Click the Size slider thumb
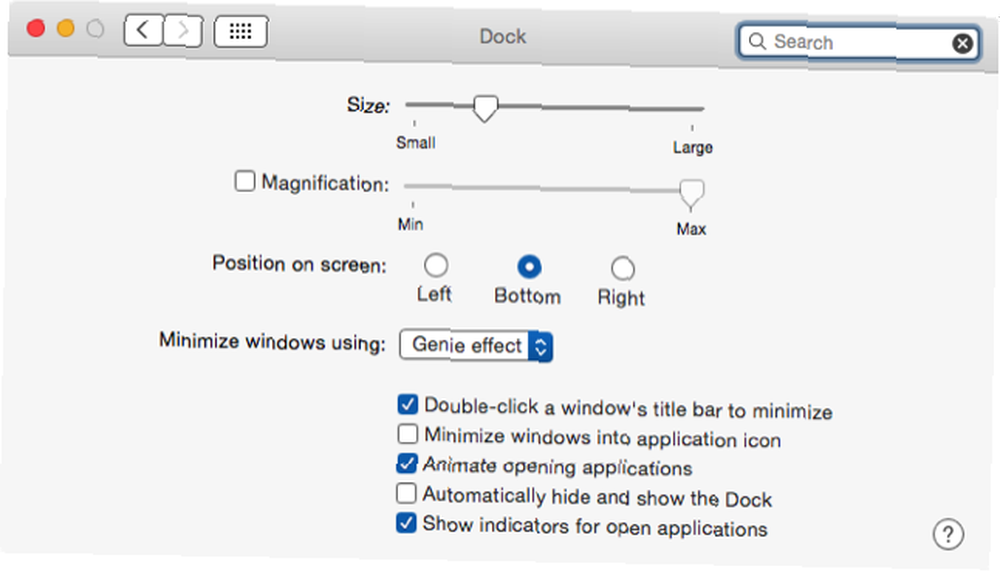The height and width of the screenshot is (572, 1000). click(485, 108)
